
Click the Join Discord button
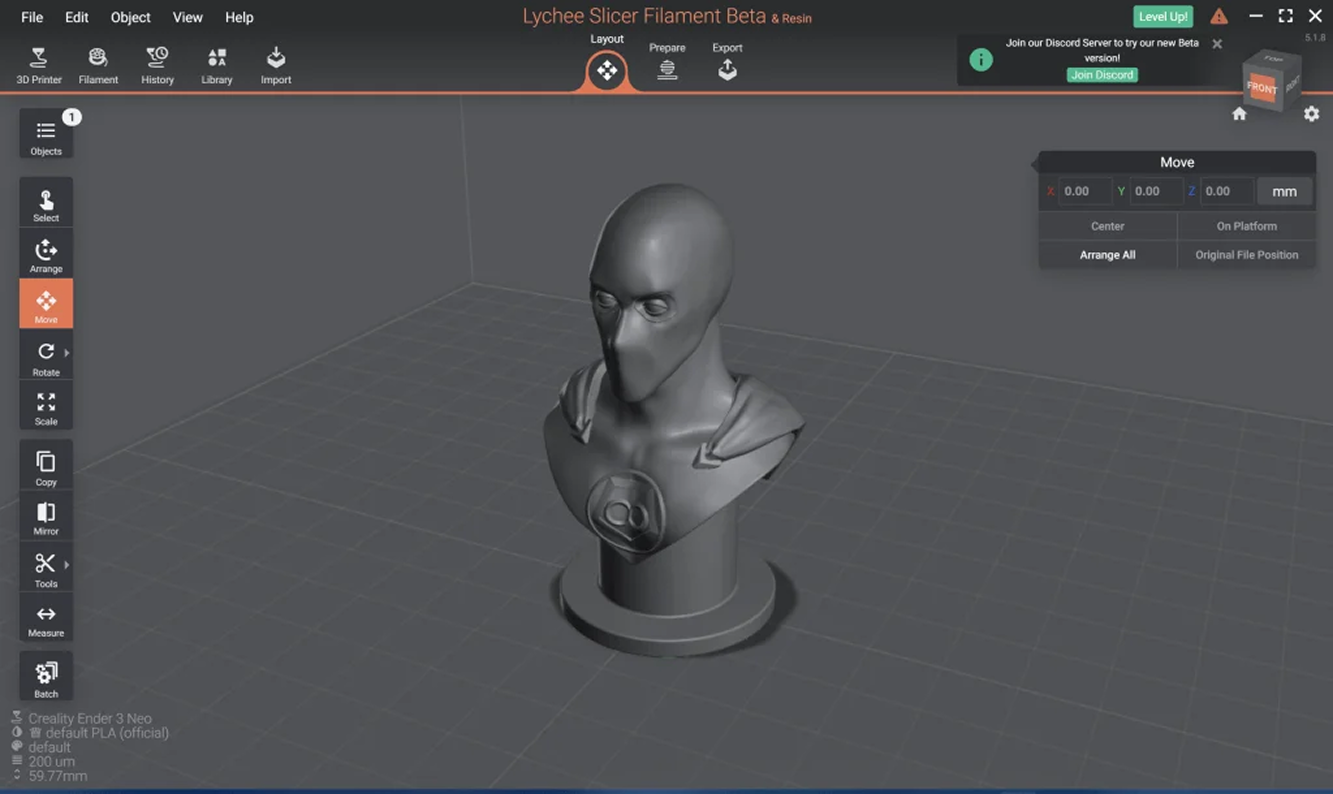[x=1102, y=75]
